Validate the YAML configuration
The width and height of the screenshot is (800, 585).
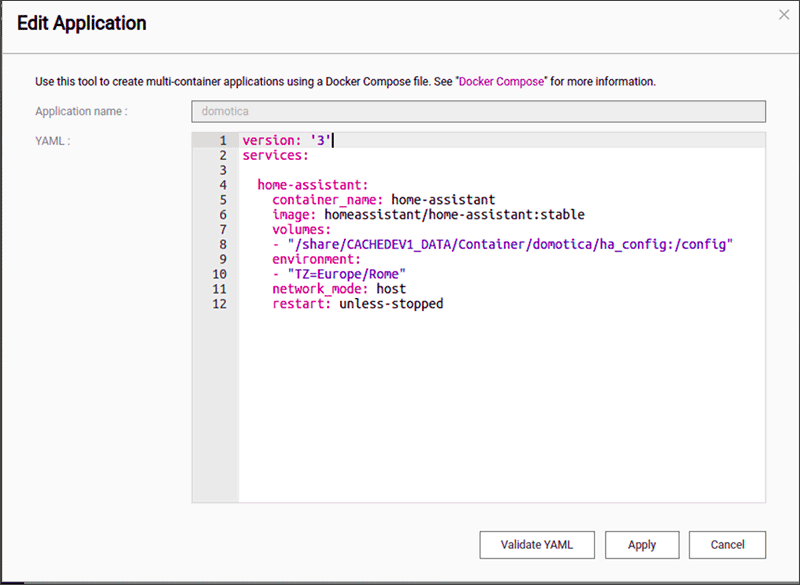point(537,545)
